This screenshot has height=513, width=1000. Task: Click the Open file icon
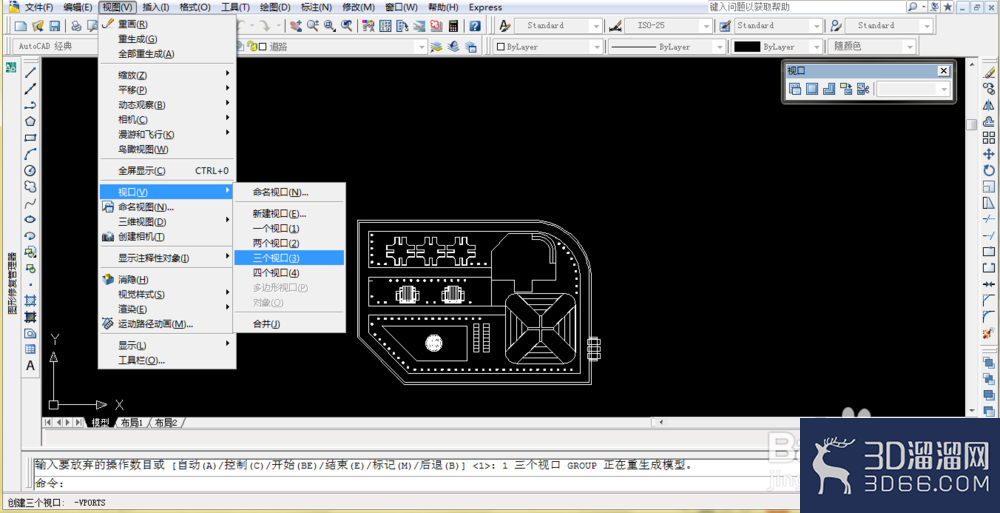[38, 26]
